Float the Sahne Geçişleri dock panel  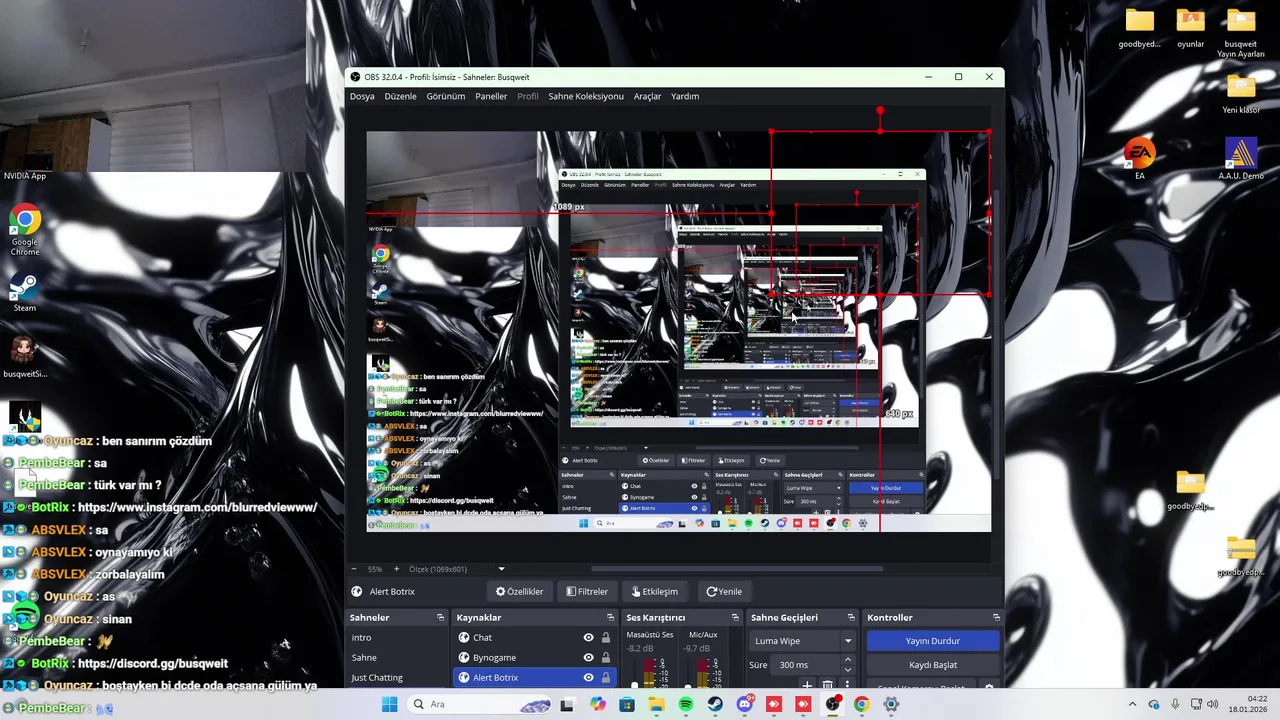tap(851, 618)
